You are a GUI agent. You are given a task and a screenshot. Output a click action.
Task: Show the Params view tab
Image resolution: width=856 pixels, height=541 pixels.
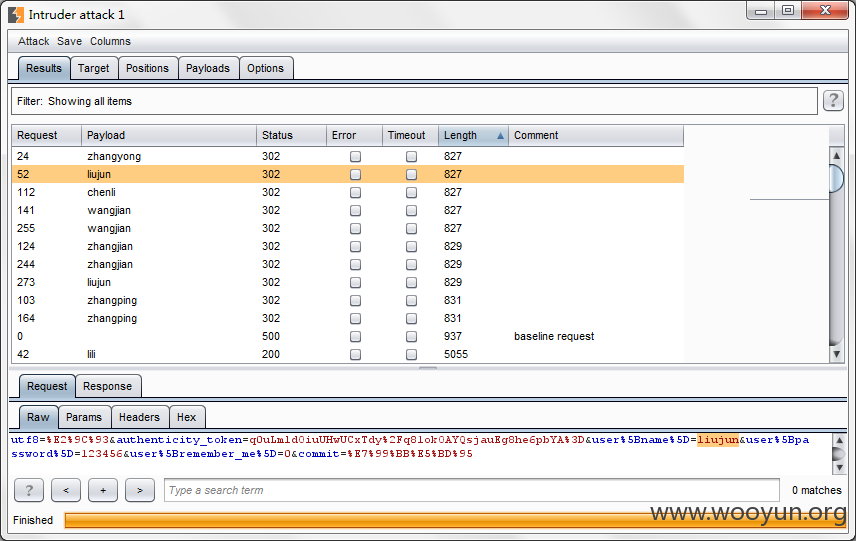(84, 418)
